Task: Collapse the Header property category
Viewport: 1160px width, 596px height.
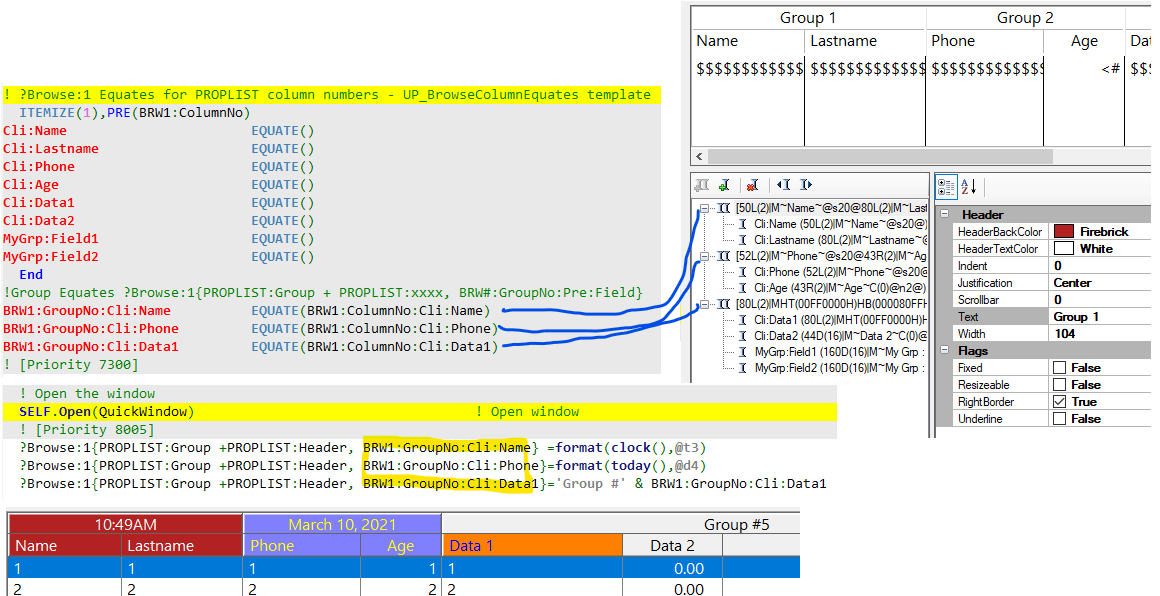Action: point(945,215)
